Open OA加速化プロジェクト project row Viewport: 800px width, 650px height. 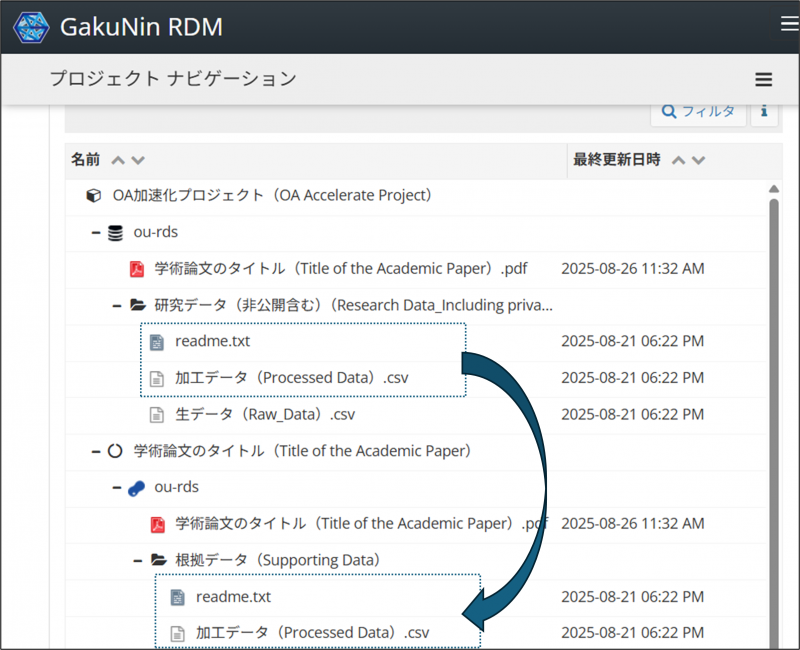point(272,195)
